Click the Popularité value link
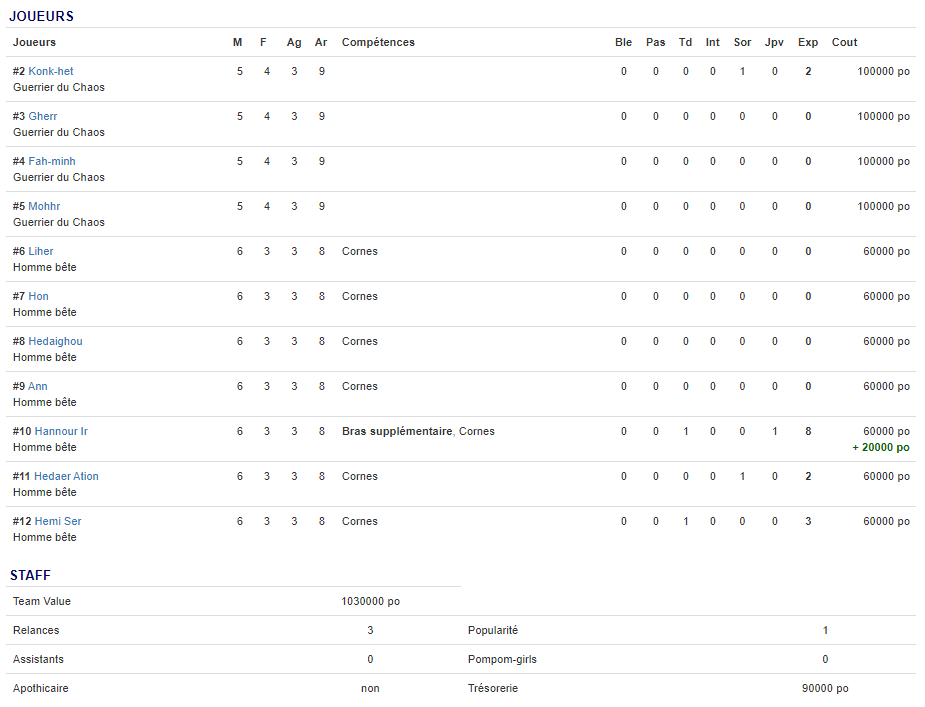Screen dimensions: 925x707 click(x=825, y=630)
